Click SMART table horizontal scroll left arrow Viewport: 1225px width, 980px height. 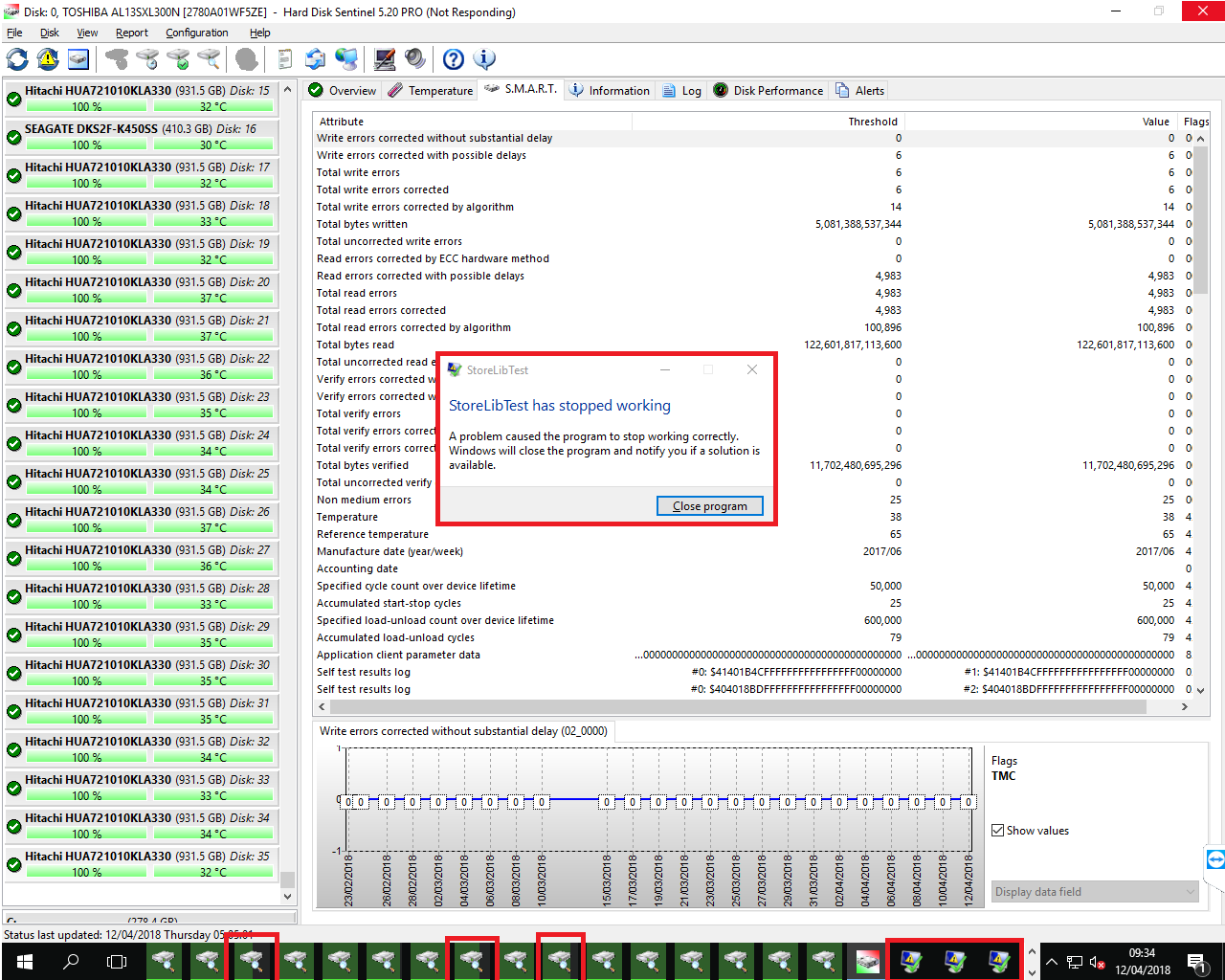[322, 706]
